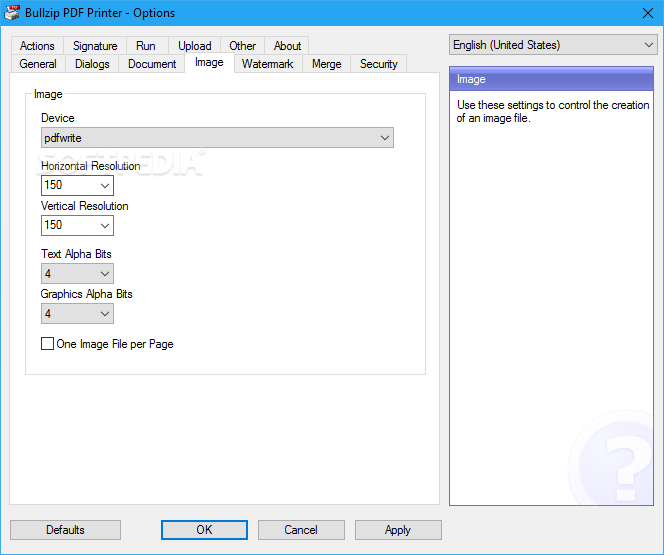
Task: Click the active Image tab
Action: [209, 63]
